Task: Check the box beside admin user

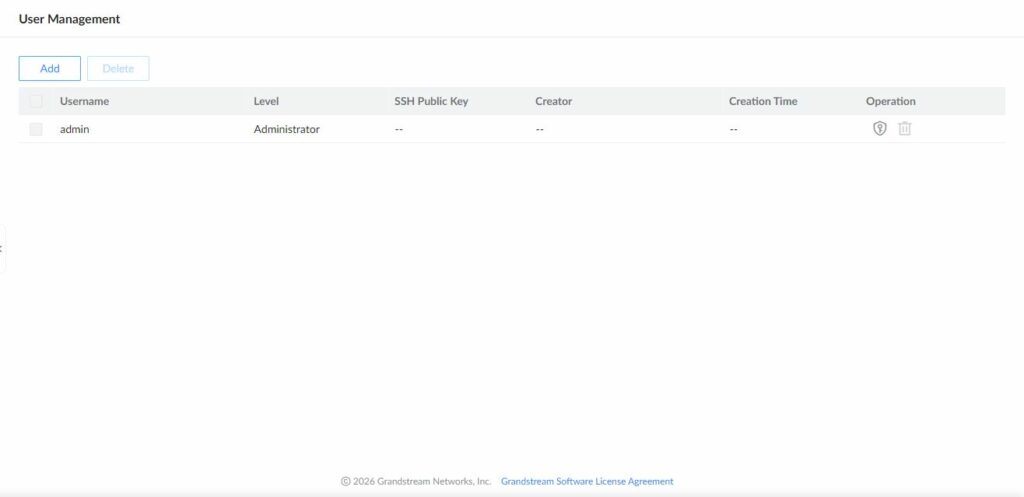Action: point(36,129)
